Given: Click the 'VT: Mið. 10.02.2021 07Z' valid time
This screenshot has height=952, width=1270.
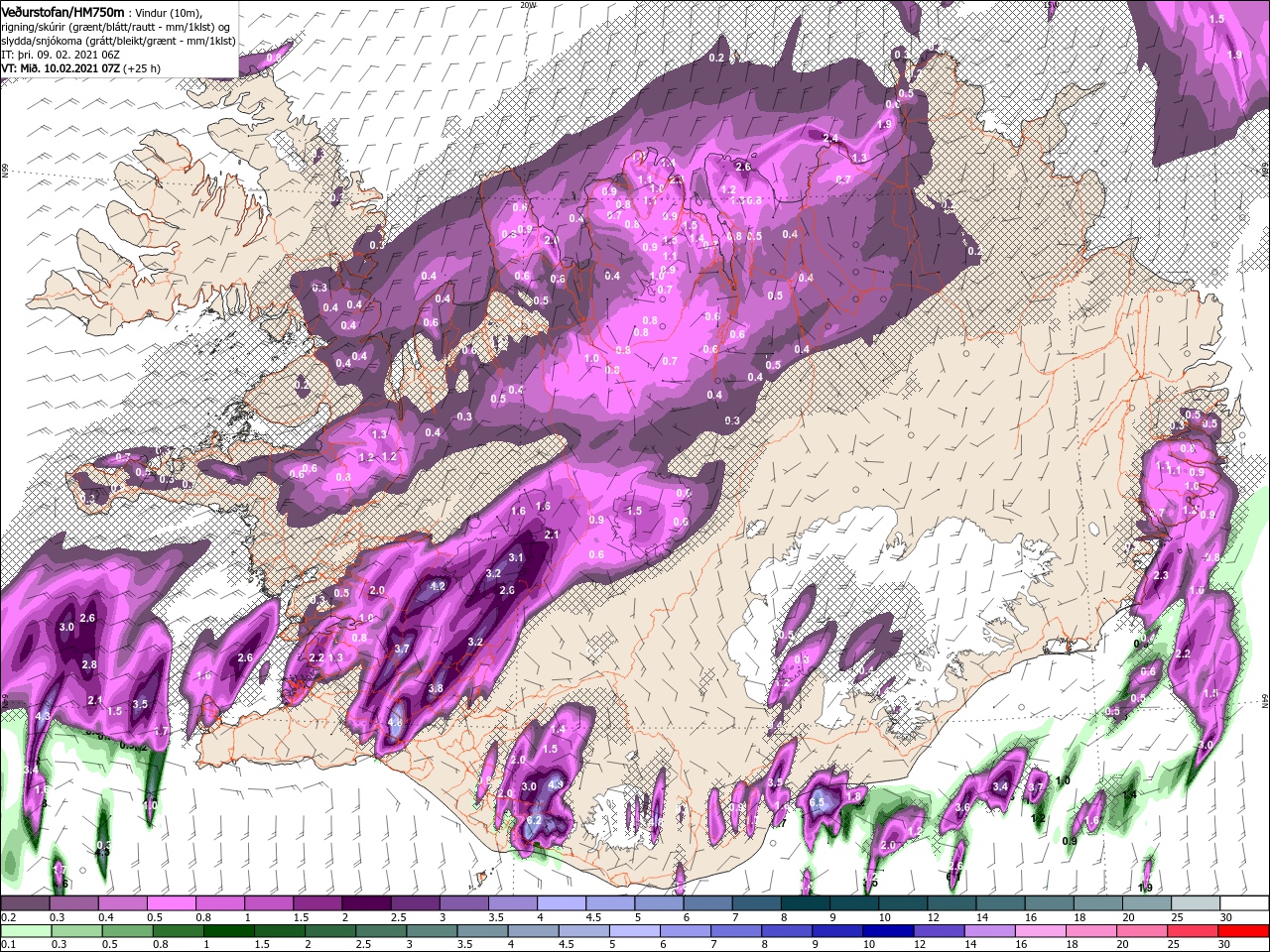Looking at the screenshot, I should tap(61, 68).
